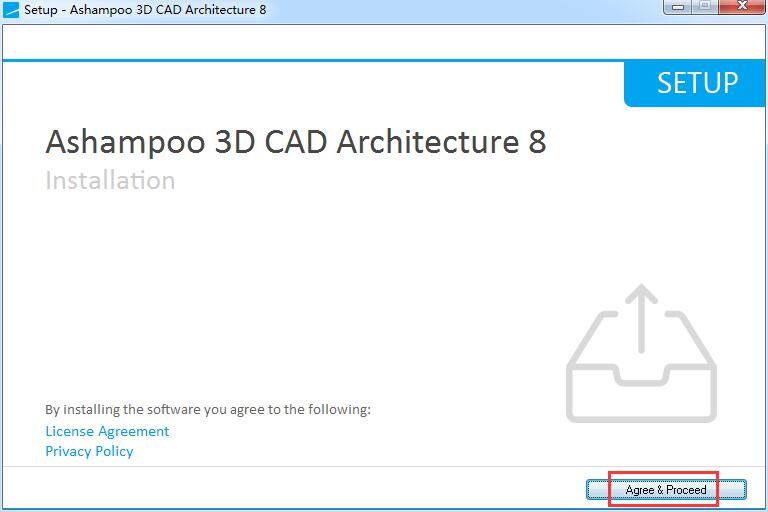The height and width of the screenshot is (512, 768).
Task: Open the License Agreement link
Action: click(107, 431)
